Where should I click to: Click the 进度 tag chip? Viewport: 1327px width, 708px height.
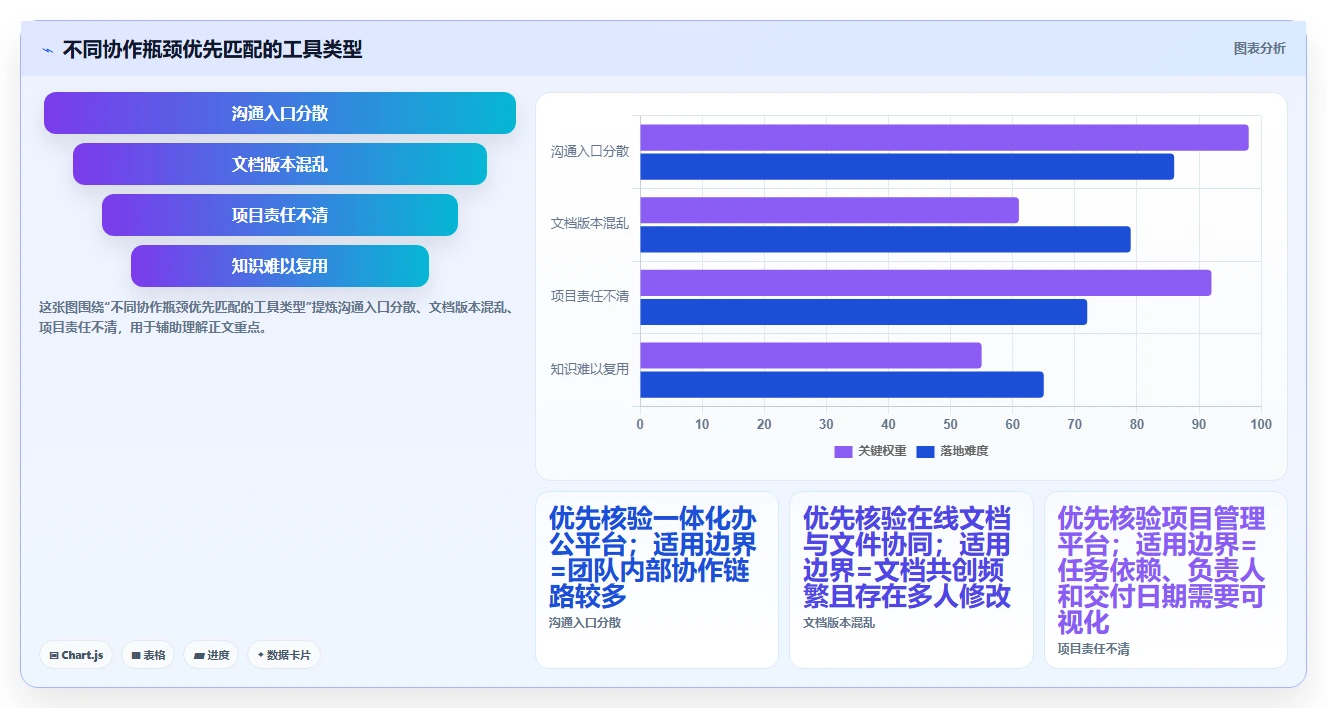coord(211,655)
